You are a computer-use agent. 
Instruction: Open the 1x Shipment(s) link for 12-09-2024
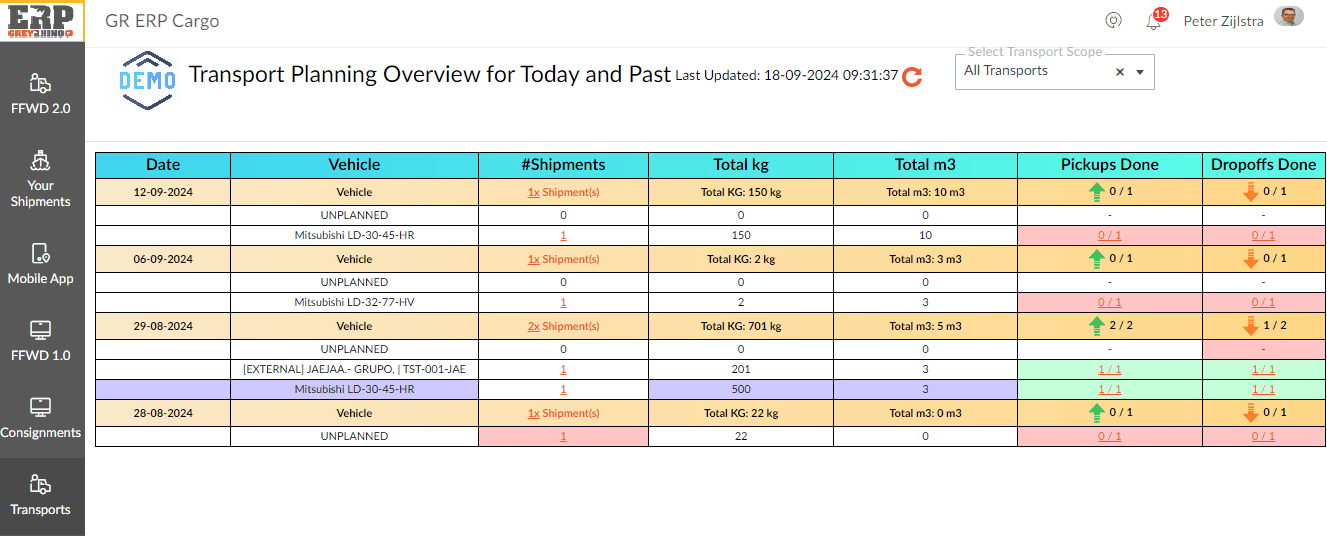pos(563,192)
